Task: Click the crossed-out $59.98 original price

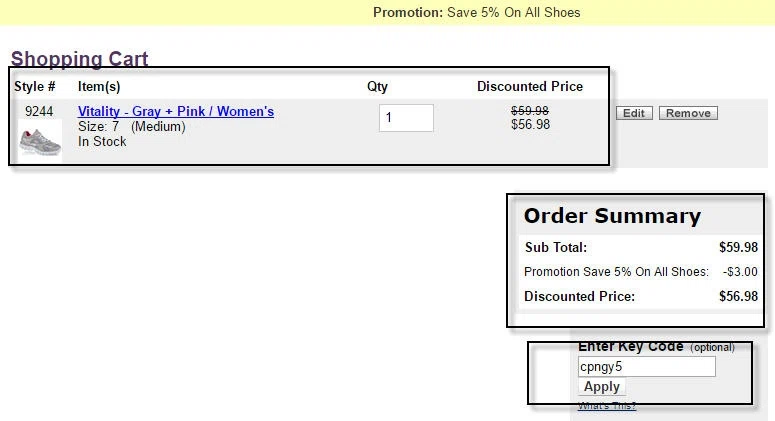Action: pyautogui.click(x=530, y=111)
